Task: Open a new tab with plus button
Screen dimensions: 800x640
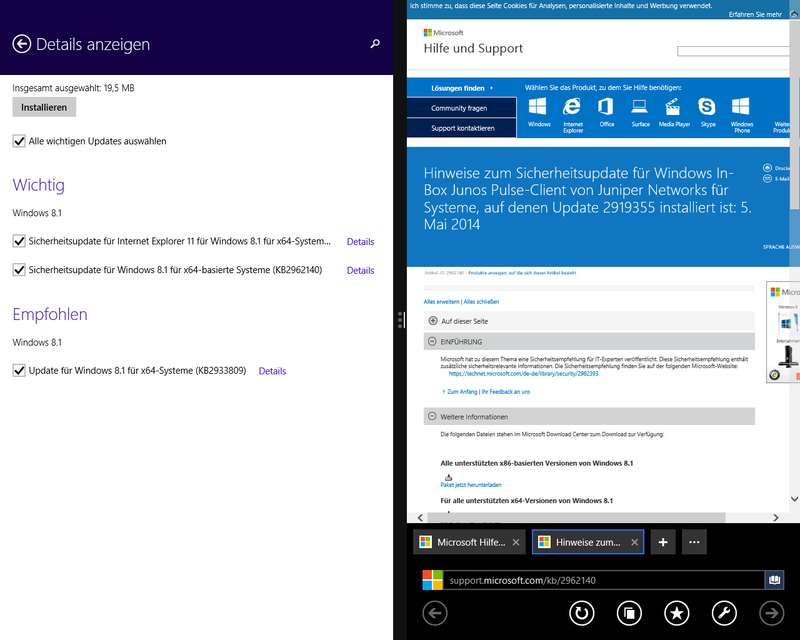Action: [663, 542]
